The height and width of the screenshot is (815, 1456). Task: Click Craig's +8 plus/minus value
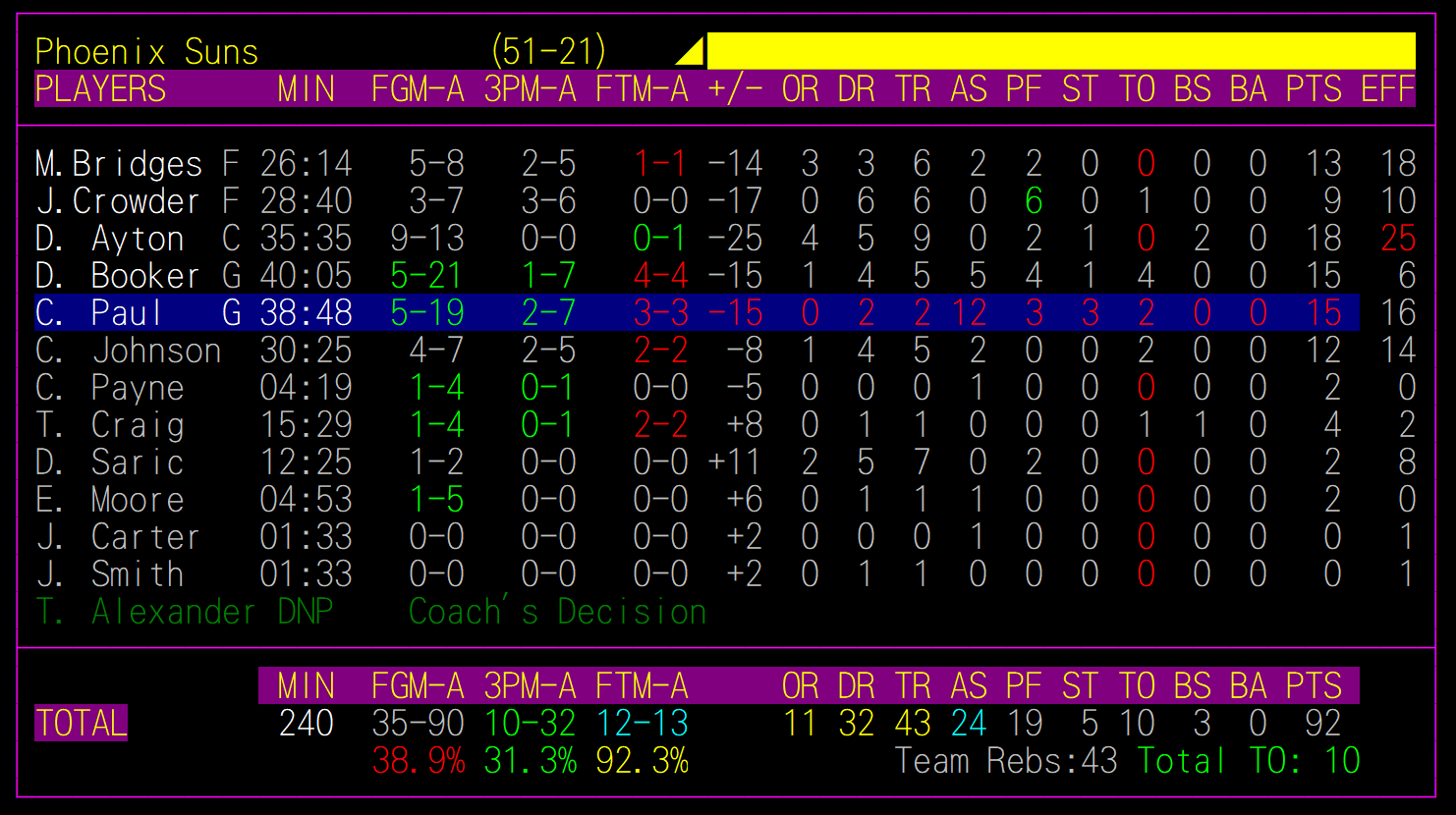tap(745, 425)
